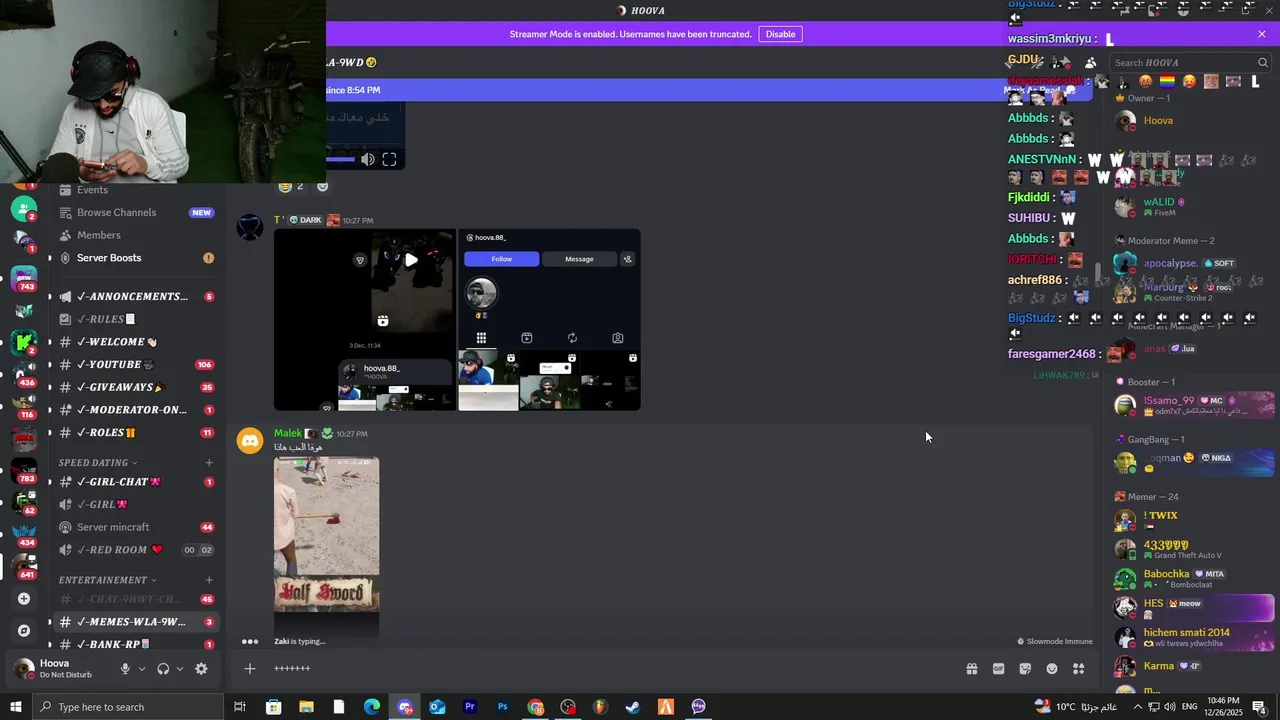Add a server using the plus icon
1280x720 pixels.
click(24, 599)
